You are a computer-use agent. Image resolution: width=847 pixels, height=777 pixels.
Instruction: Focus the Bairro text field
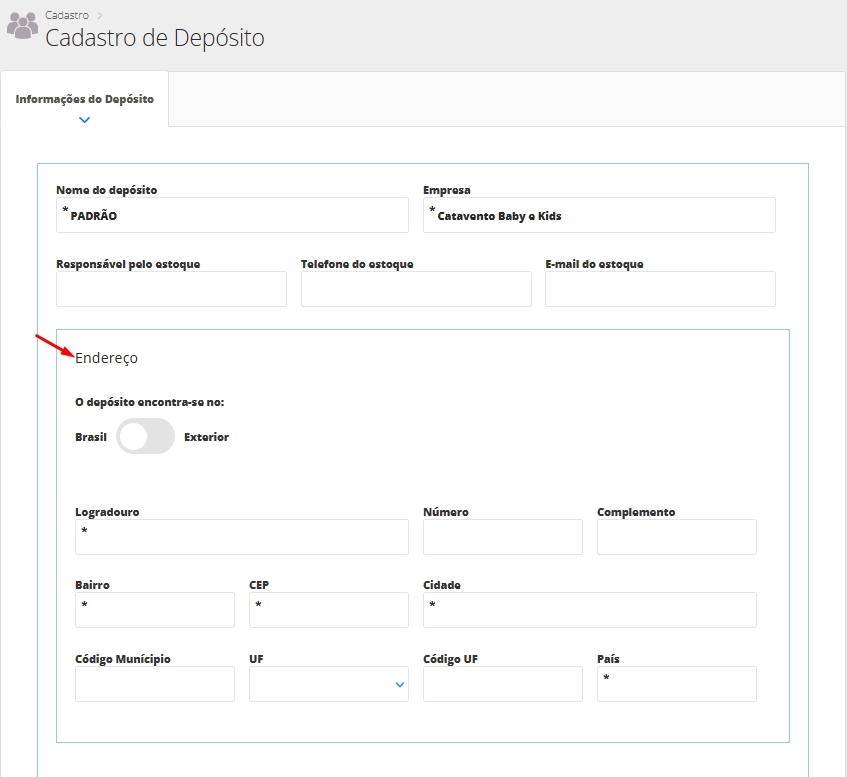[x=154, y=610]
